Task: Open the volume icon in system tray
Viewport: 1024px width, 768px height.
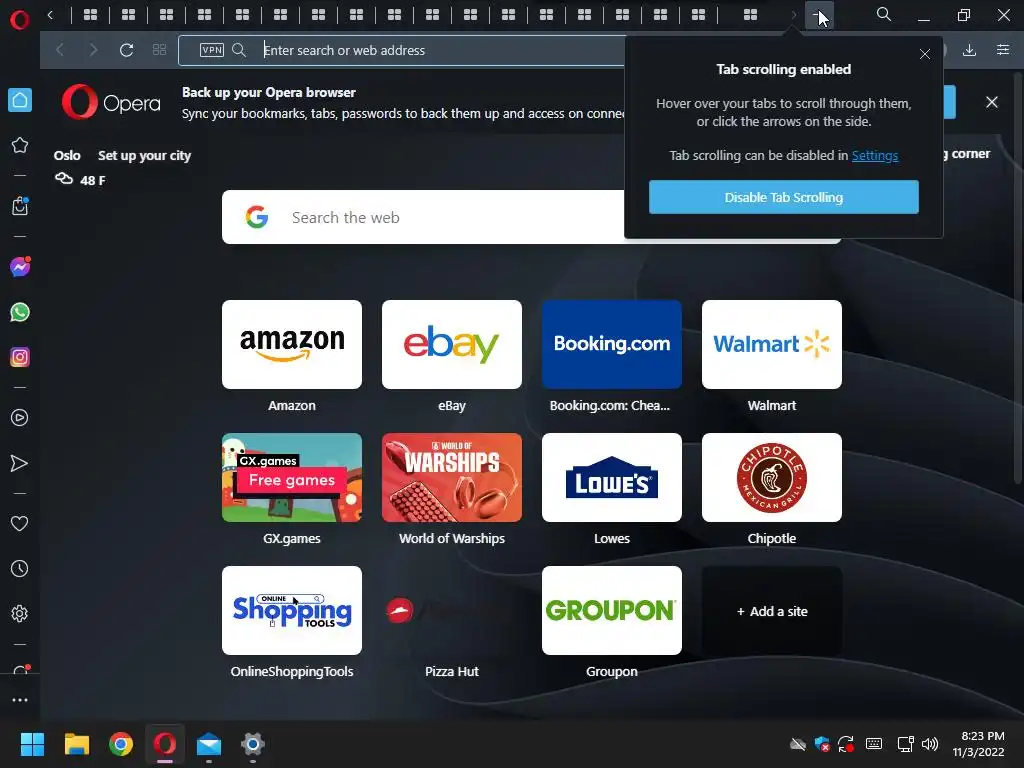Action: pos(930,744)
